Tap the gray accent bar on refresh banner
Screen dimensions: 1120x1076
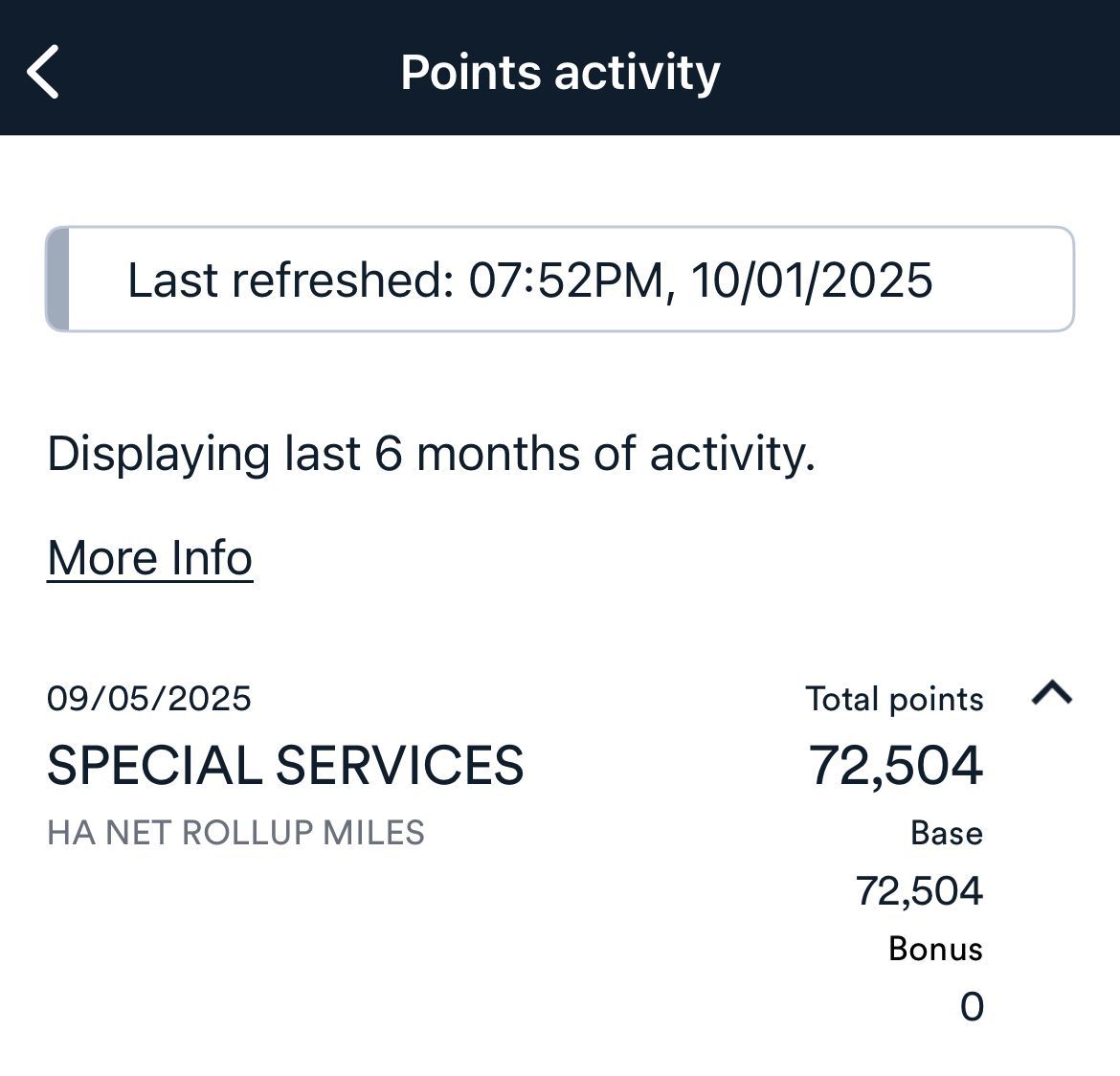pyautogui.click(x=57, y=280)
